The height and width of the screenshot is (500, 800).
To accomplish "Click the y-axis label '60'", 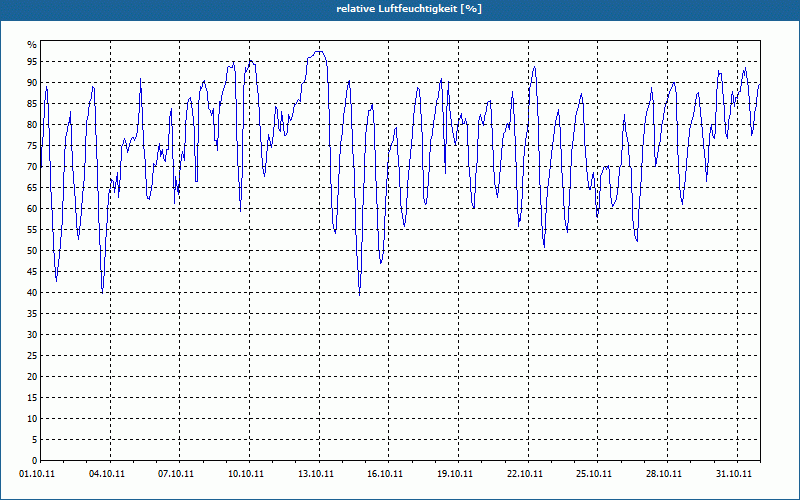I will click(x=32, y=209).
